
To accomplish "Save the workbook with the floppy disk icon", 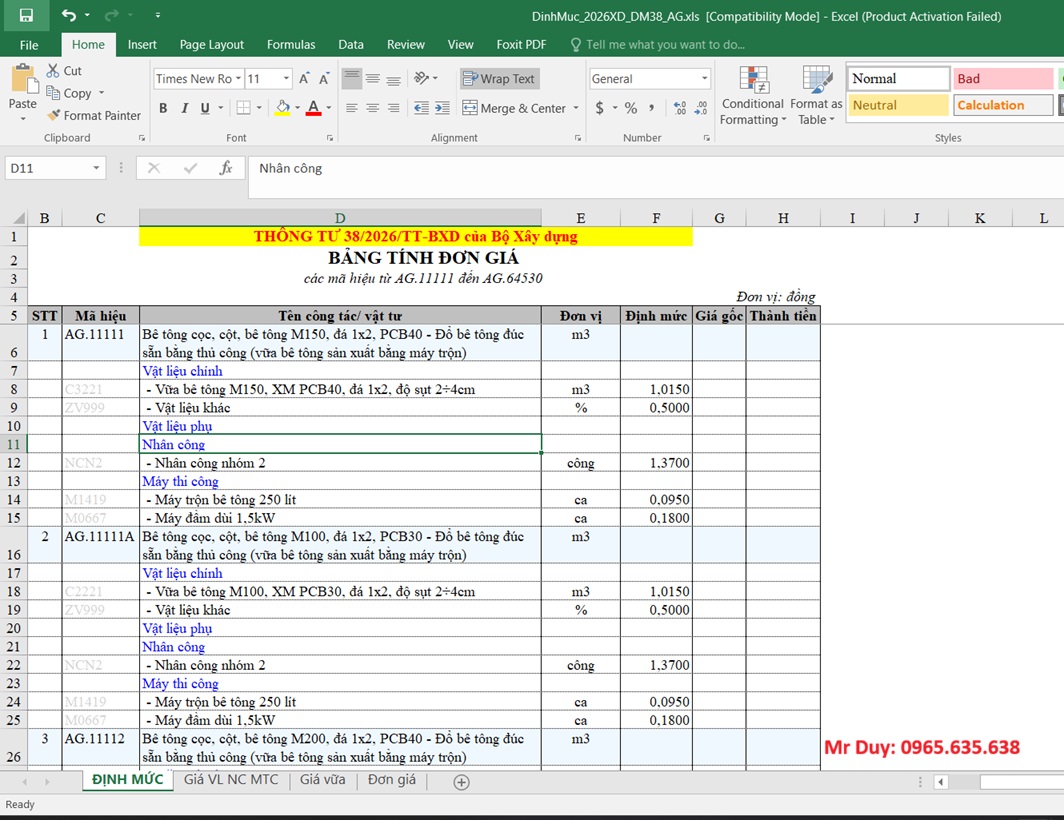I will 26,15.
